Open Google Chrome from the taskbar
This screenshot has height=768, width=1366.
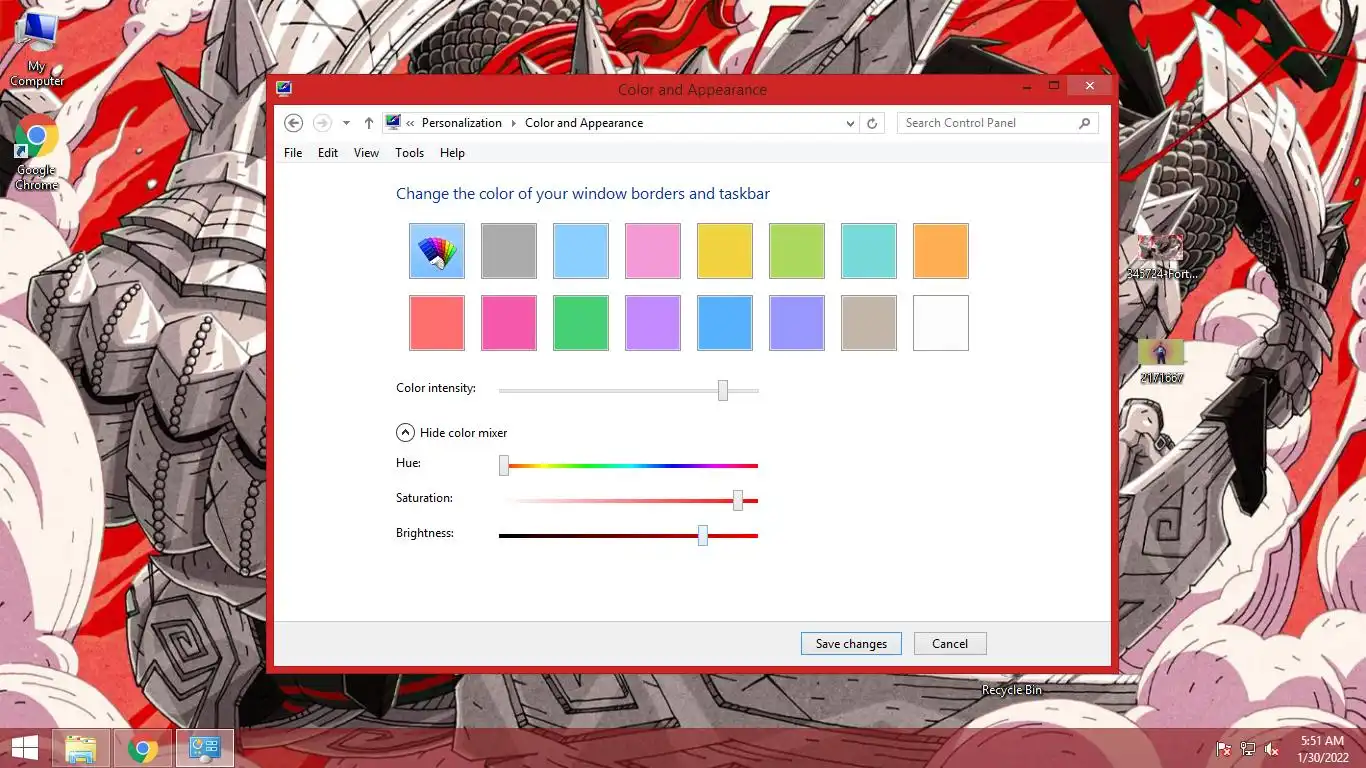[143, 748]
